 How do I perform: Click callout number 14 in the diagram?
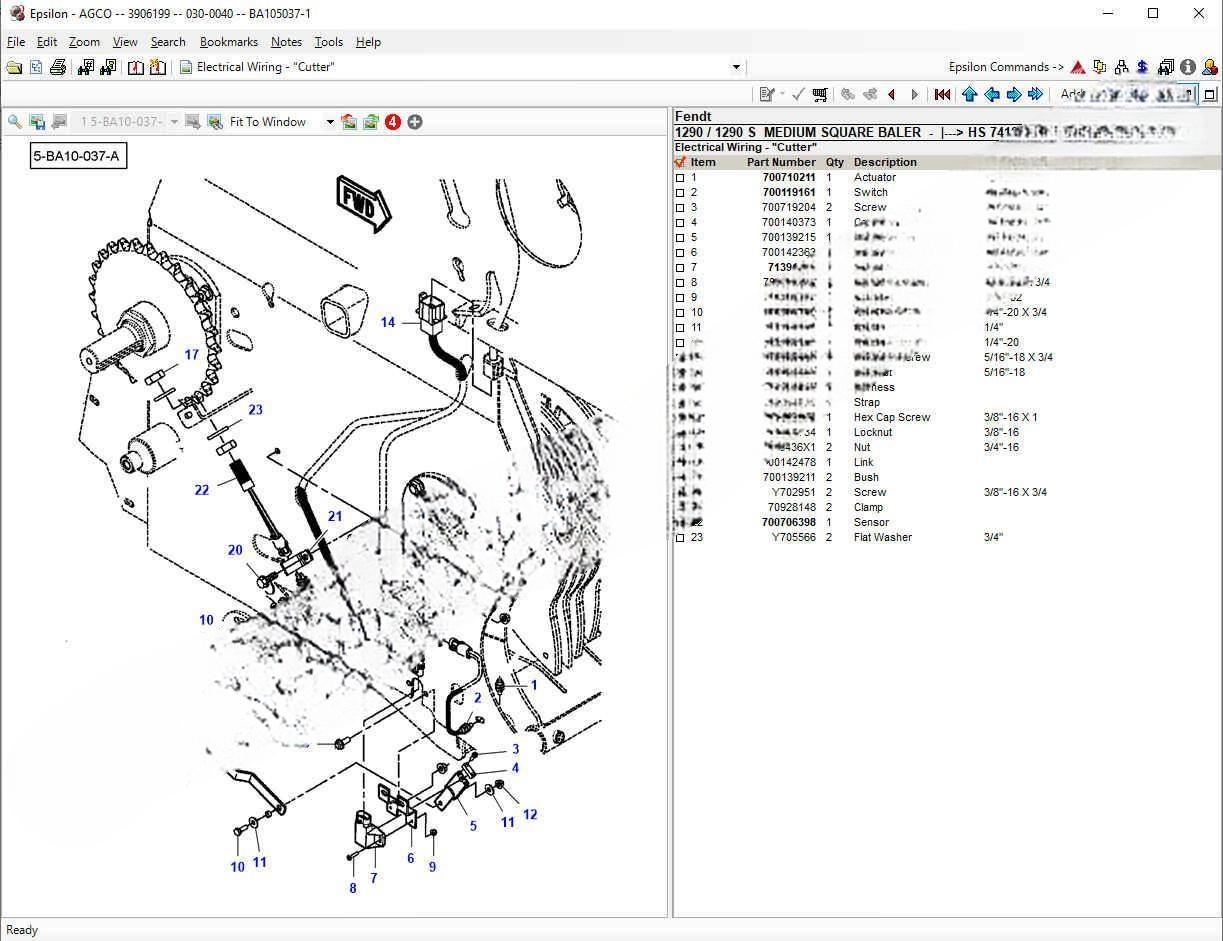pyautogui.click(x=388, y=322)
